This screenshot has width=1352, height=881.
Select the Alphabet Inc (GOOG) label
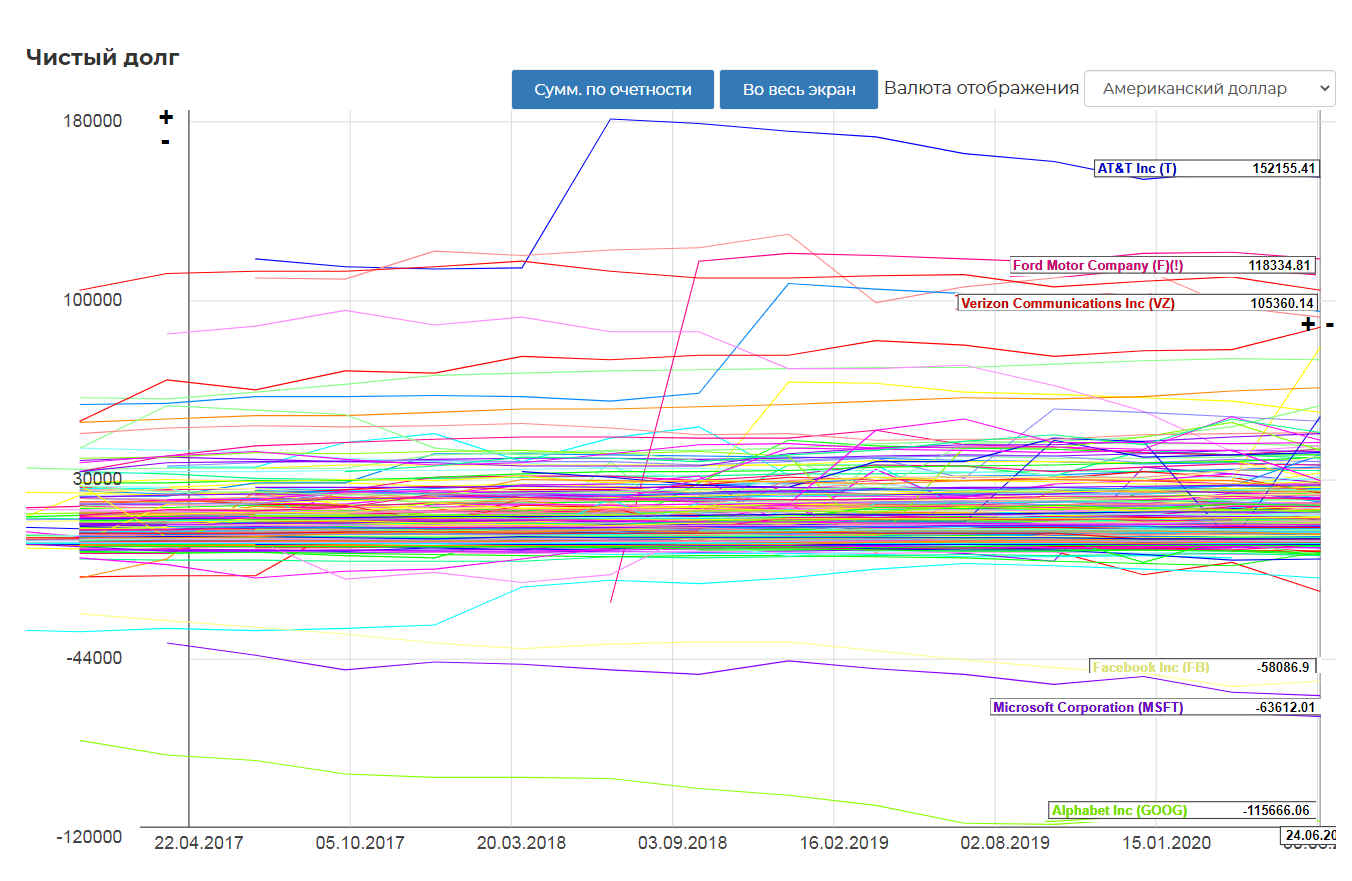(x=1119, y=811)
